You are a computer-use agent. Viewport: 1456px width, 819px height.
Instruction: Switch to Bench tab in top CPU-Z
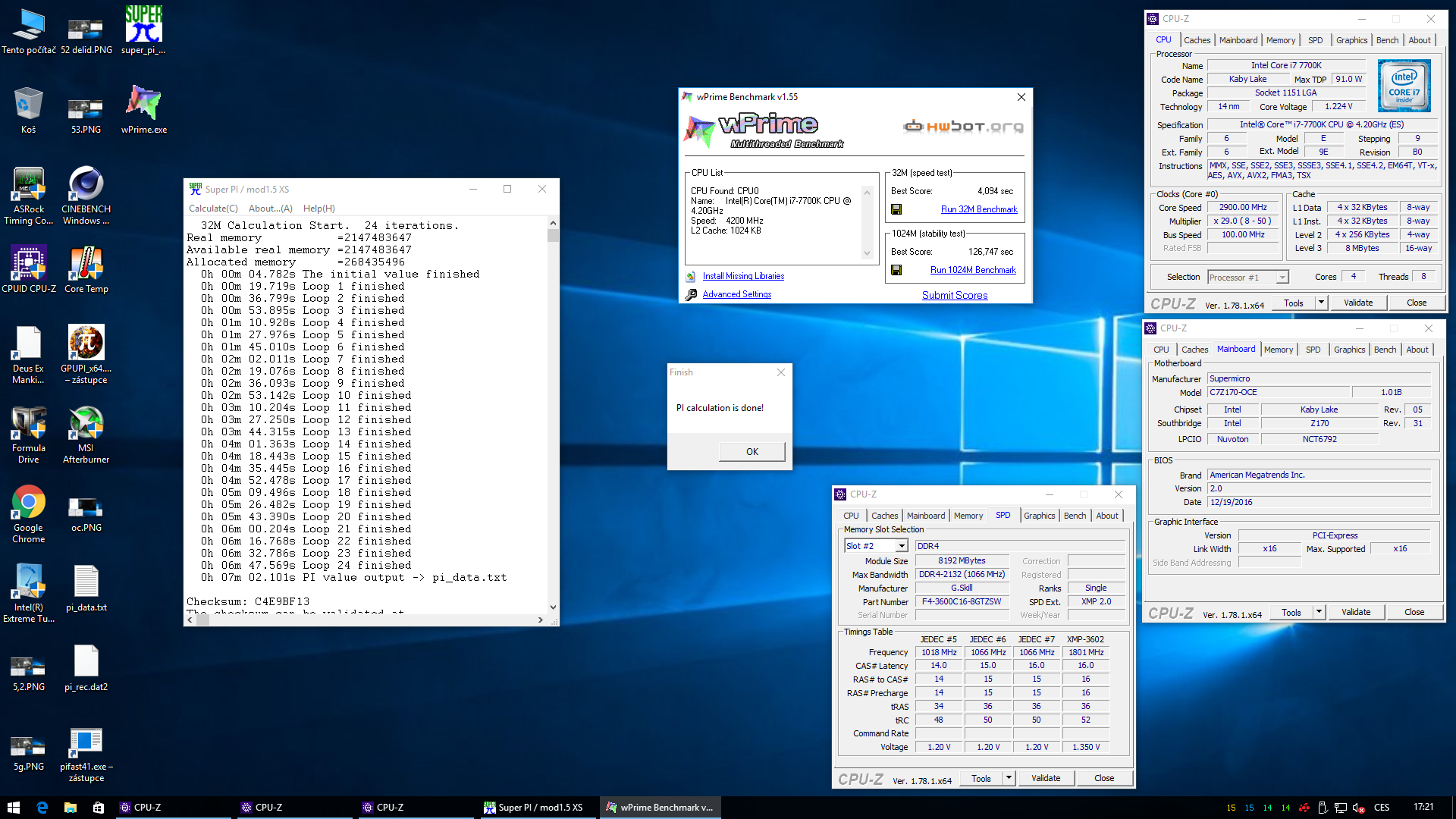pos(1387,40)
